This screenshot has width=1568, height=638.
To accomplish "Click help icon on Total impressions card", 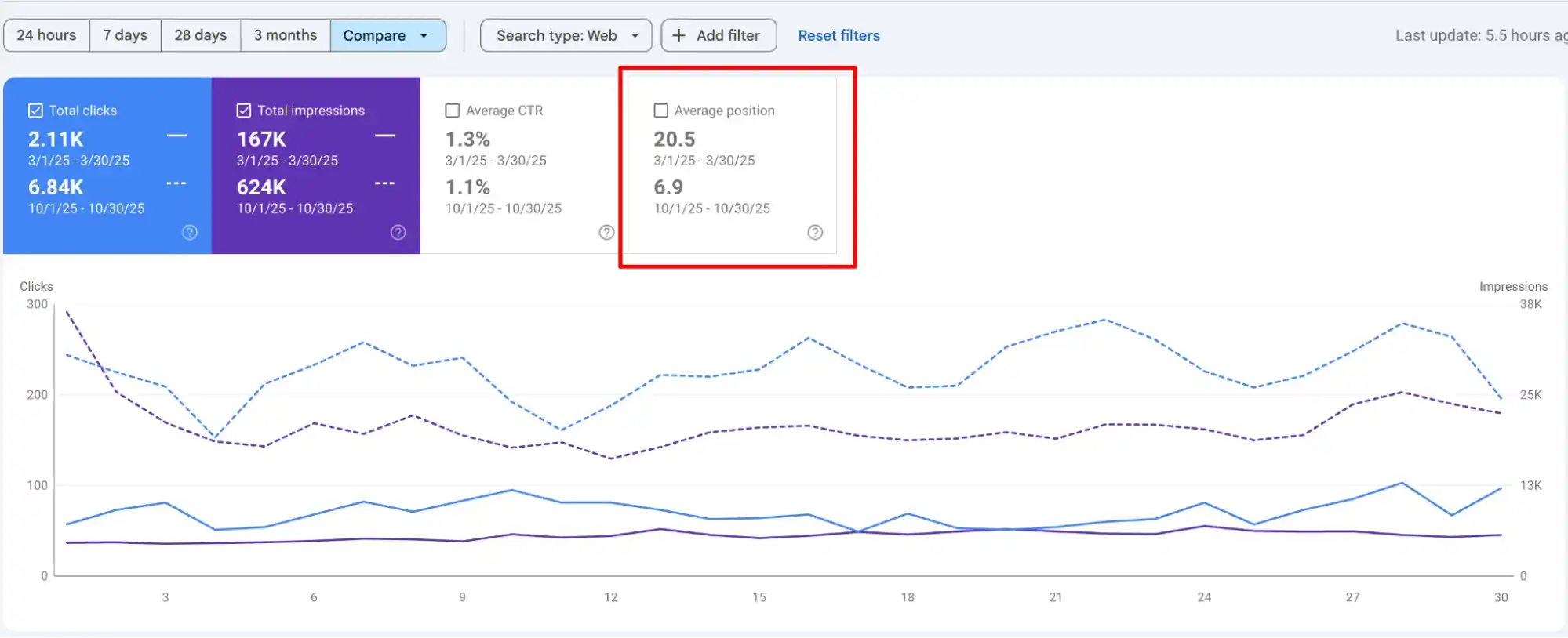I will coord(398,233).
